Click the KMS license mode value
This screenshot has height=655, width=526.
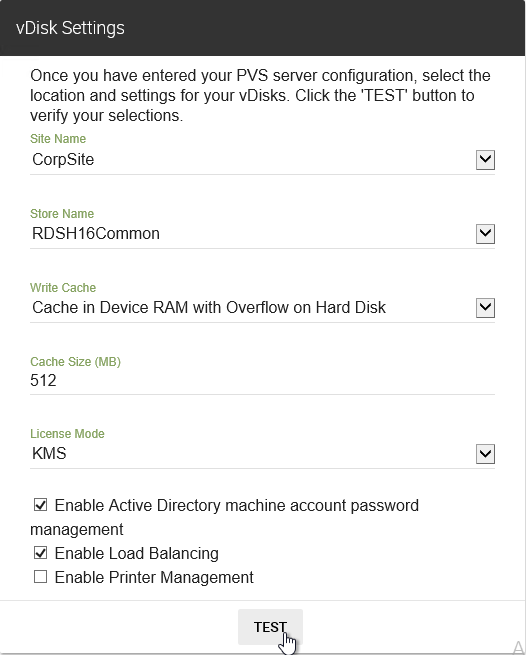tap(49, 454)
